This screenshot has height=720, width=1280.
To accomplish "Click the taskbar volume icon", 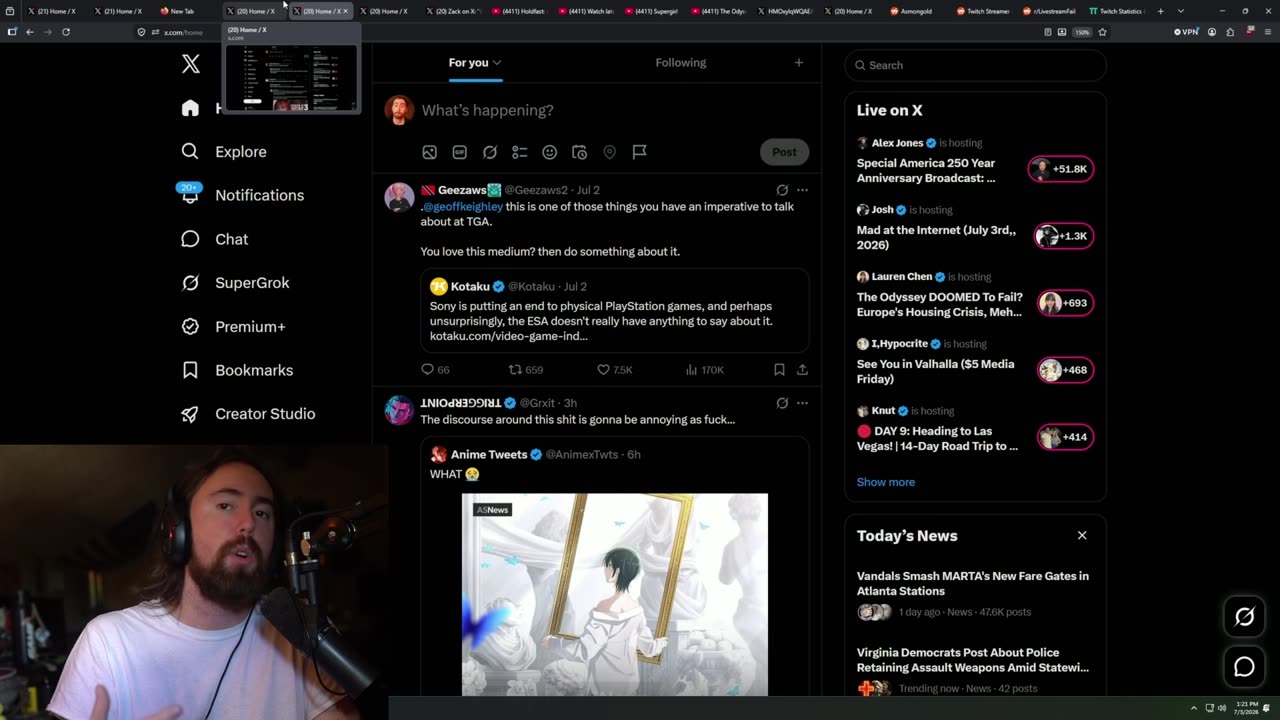I will pos(1221,708).
